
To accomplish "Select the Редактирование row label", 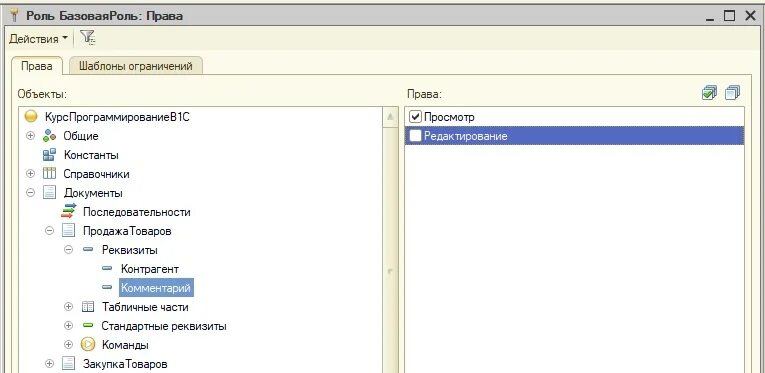I will coord(465,136).
